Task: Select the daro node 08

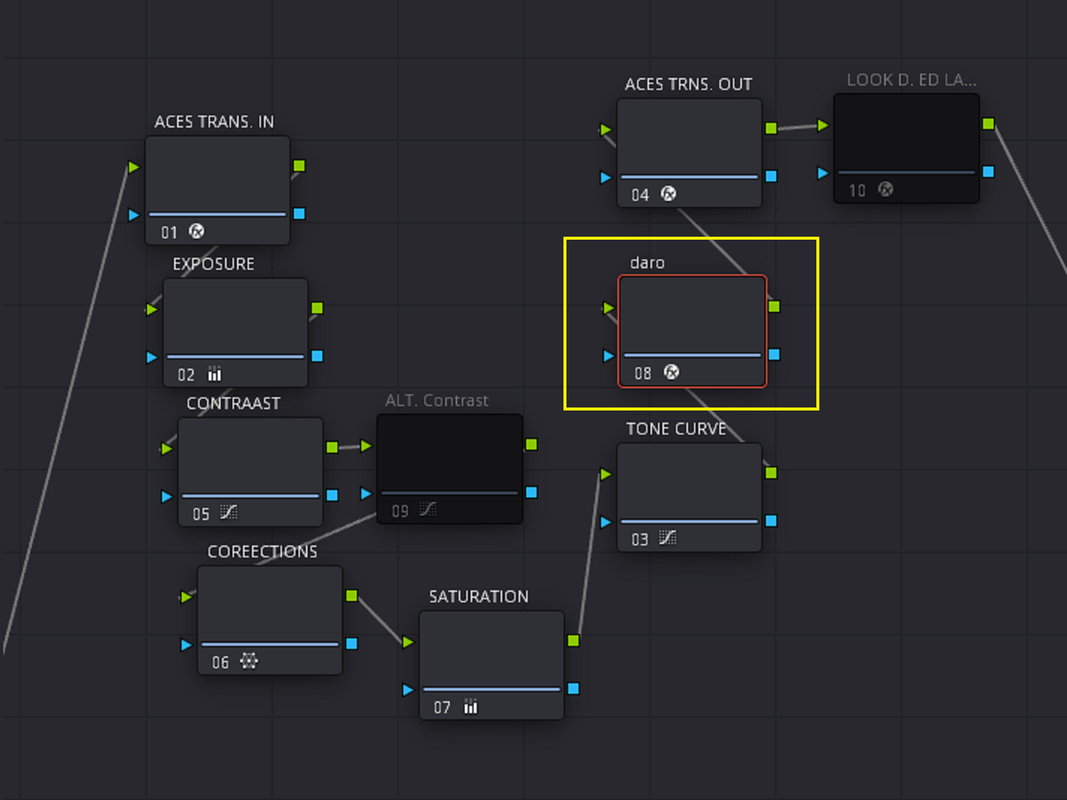Action: pyautogui.click(x=692, y=331)
